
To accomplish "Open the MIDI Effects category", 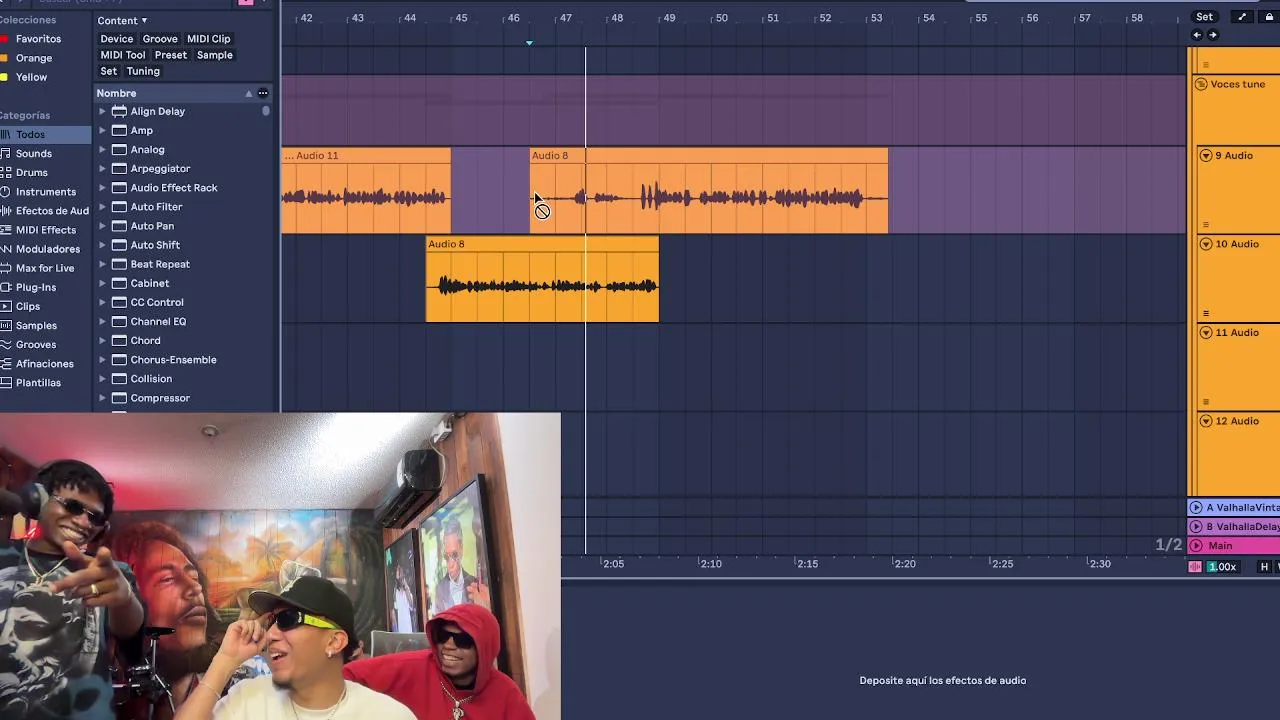I will (x=44, y=229).
